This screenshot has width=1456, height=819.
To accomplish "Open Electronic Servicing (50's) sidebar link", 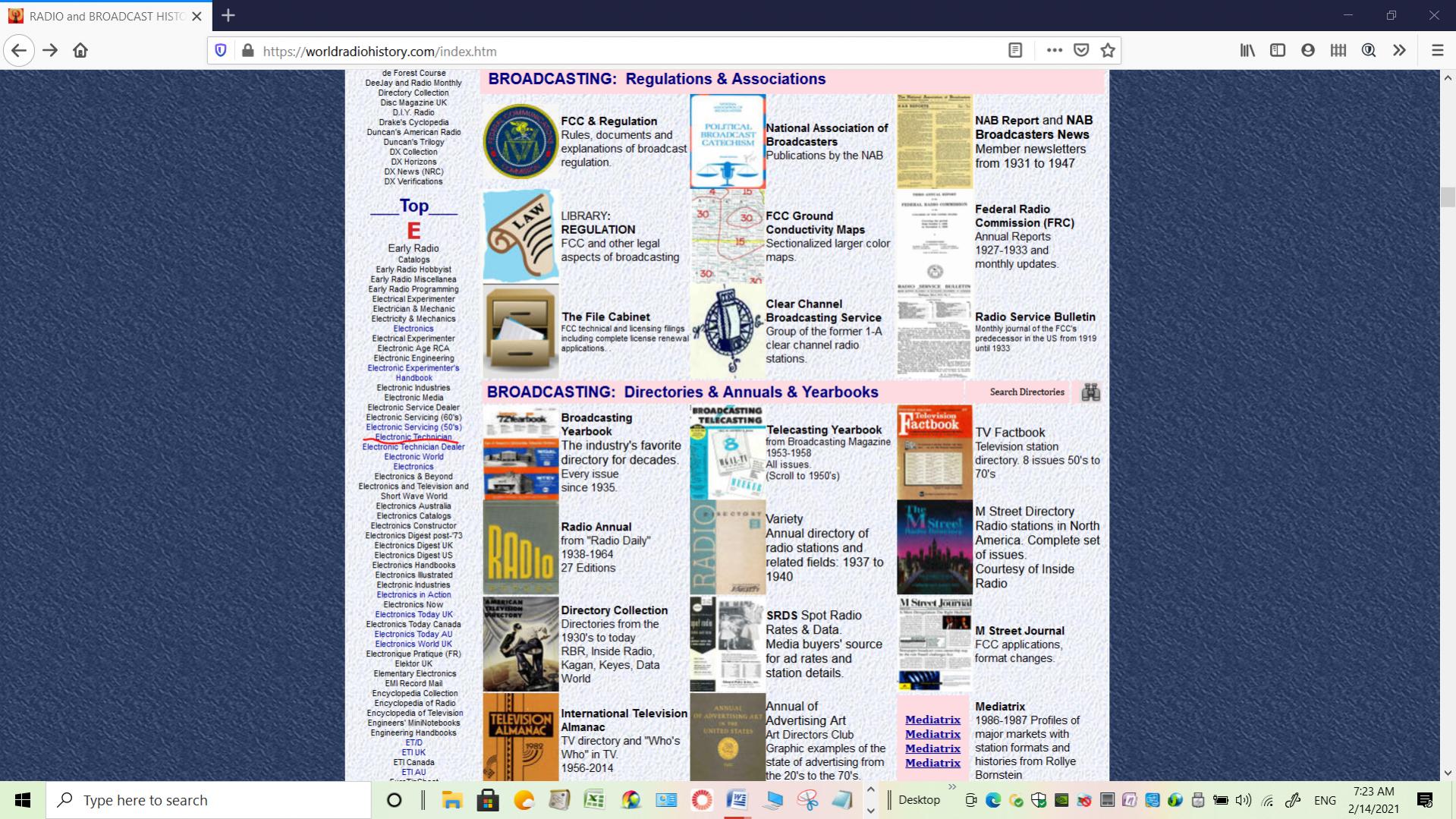I will [x=414, y=427].
